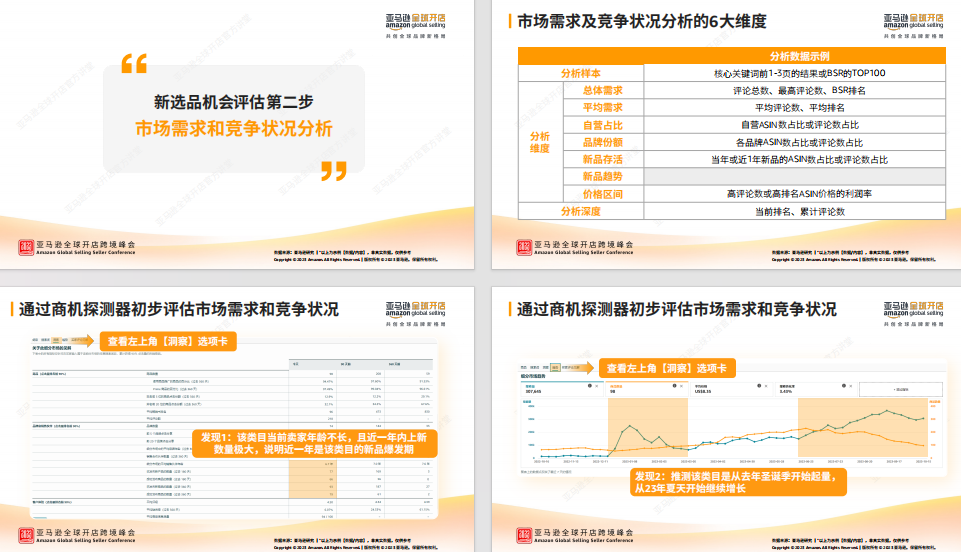Click the empty grey cell beside 新品趋势
Viewport: 961px width, 552px height.
(795, 176)
